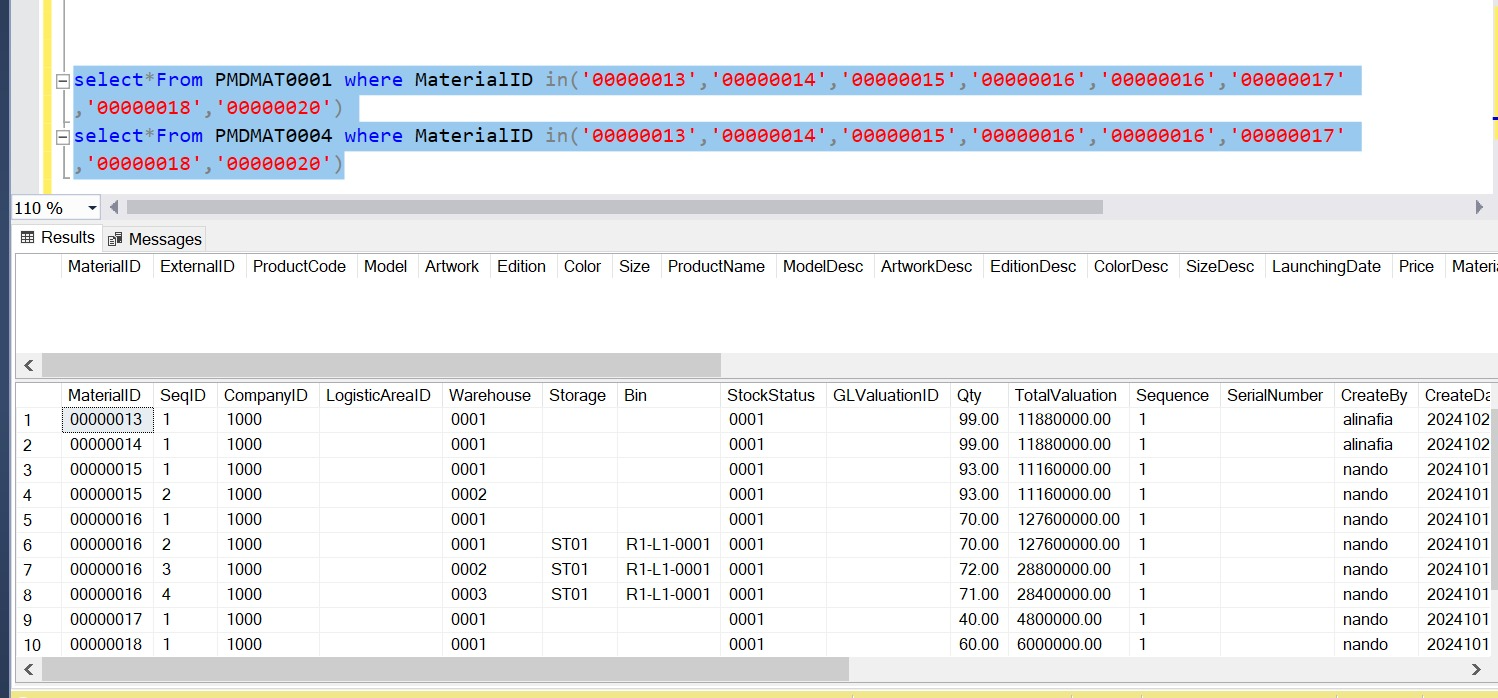Select row 10 header in results grid
This screenshot has height=698, width=1498.
point(38,645)
